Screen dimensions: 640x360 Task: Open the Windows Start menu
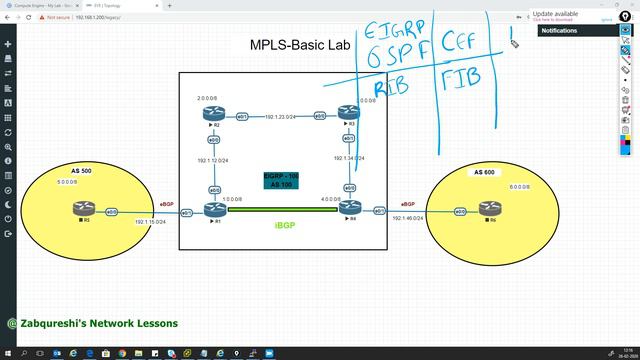coord(7,353)
